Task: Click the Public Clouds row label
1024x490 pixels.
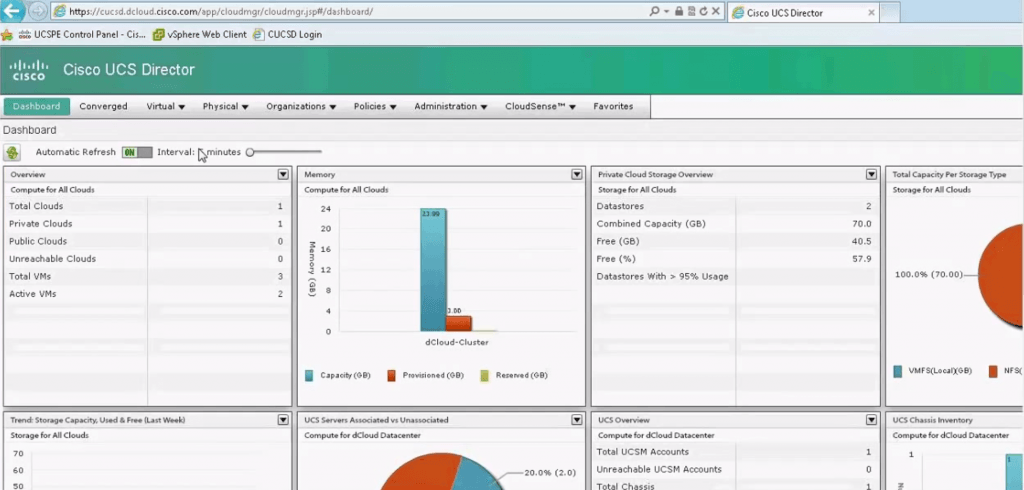Action: [x=38, y=242]
